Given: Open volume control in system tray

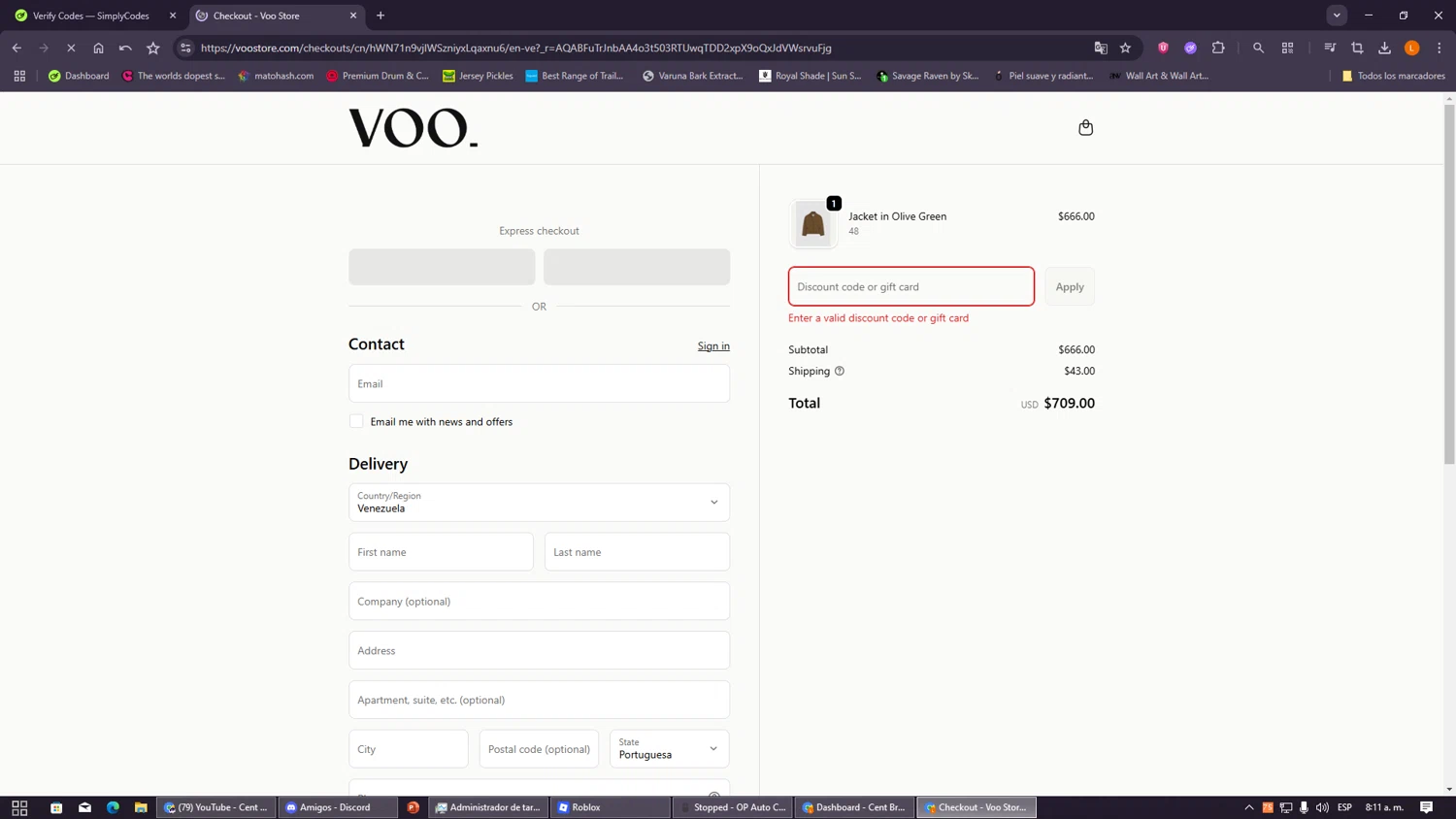Looking at the screenshot, I should (1322, 807).
